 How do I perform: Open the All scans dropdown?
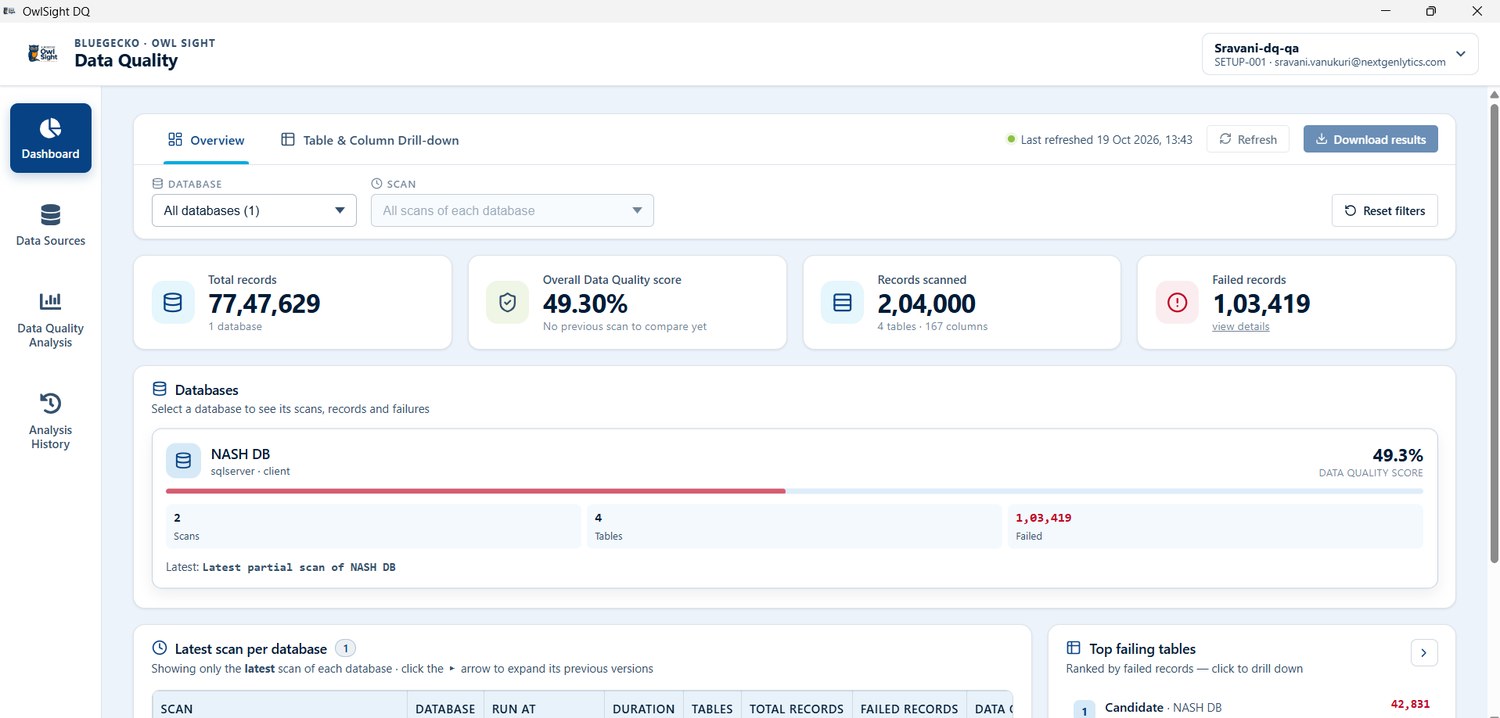pyautogui.click(x=512, y=211)
